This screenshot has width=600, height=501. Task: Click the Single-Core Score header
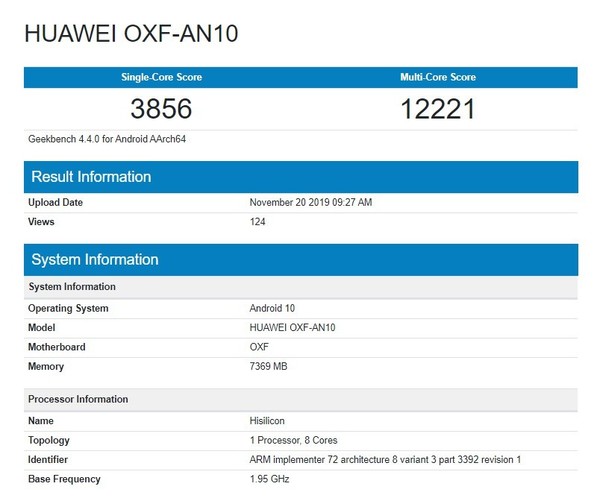point(161,77)
